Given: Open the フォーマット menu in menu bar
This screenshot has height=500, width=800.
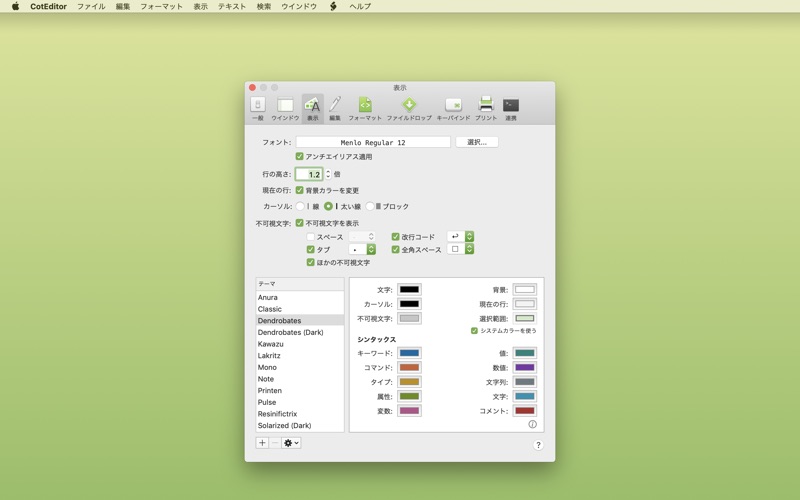Looking at the screenshot, I should [x=161, y=6].
